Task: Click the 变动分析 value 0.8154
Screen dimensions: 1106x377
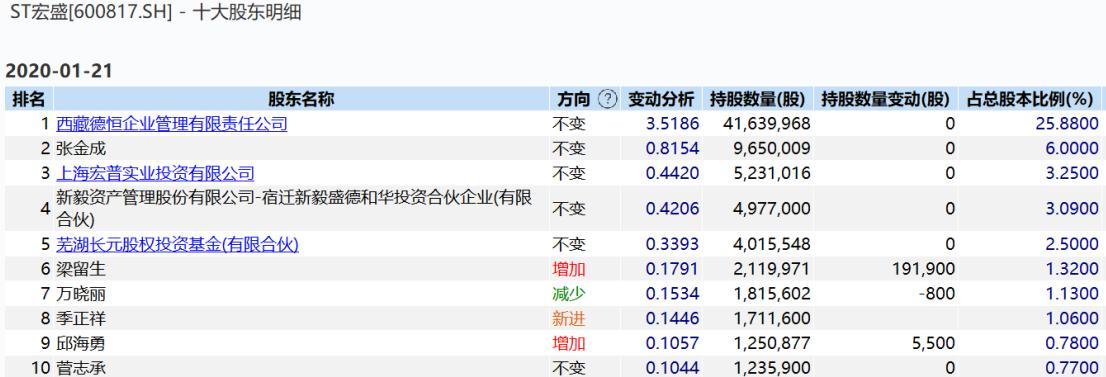Action: 672,149
